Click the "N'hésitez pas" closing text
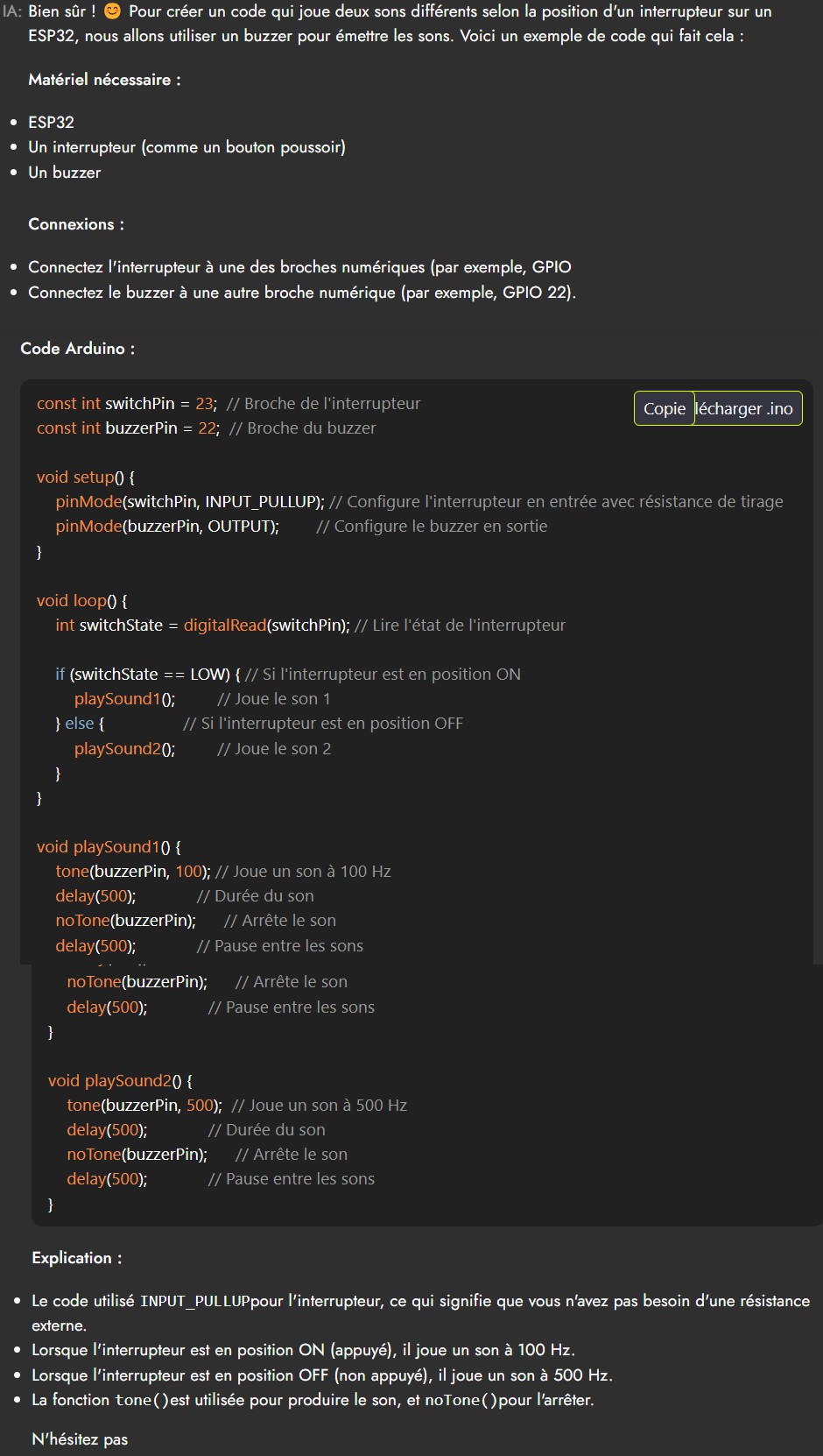 coord(80,1439)
